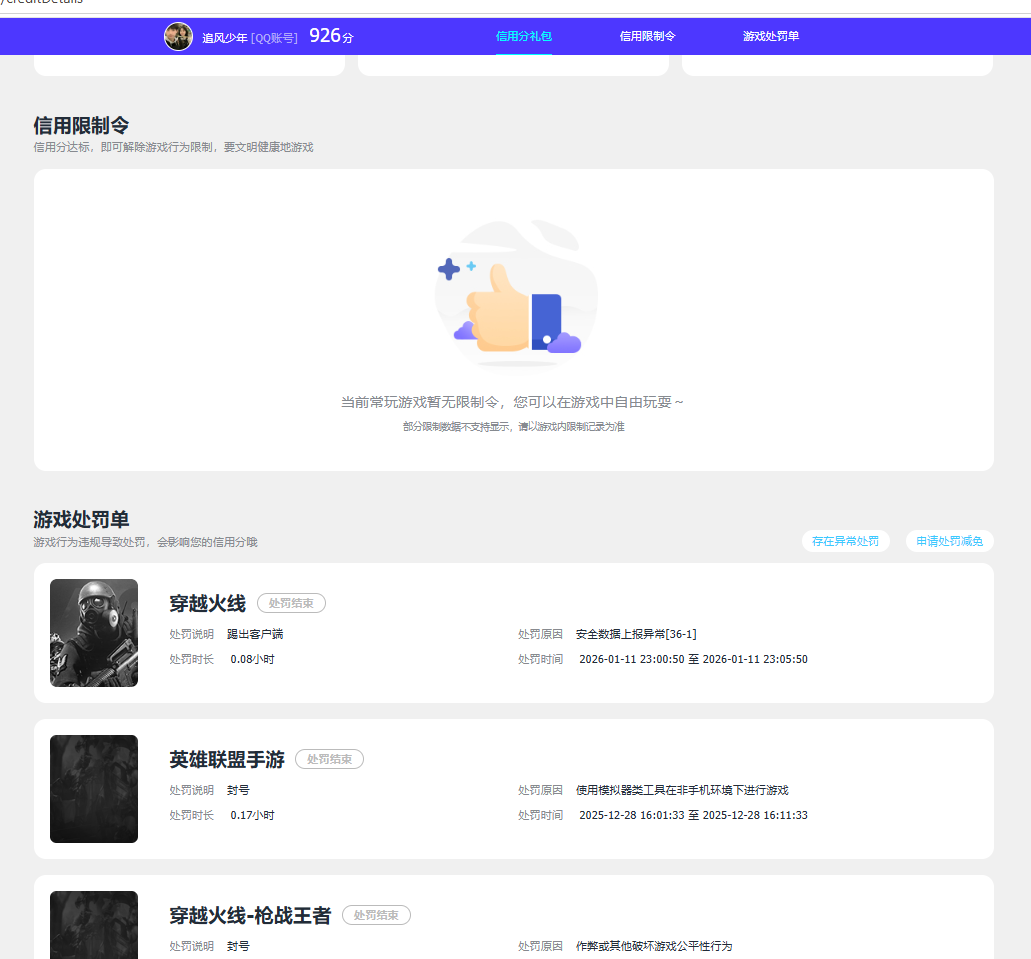The height and width of the screenshot is (959, 1031).
Task: Select the 穿越火线 soldier game thumbnail
Action: (94, 633)
